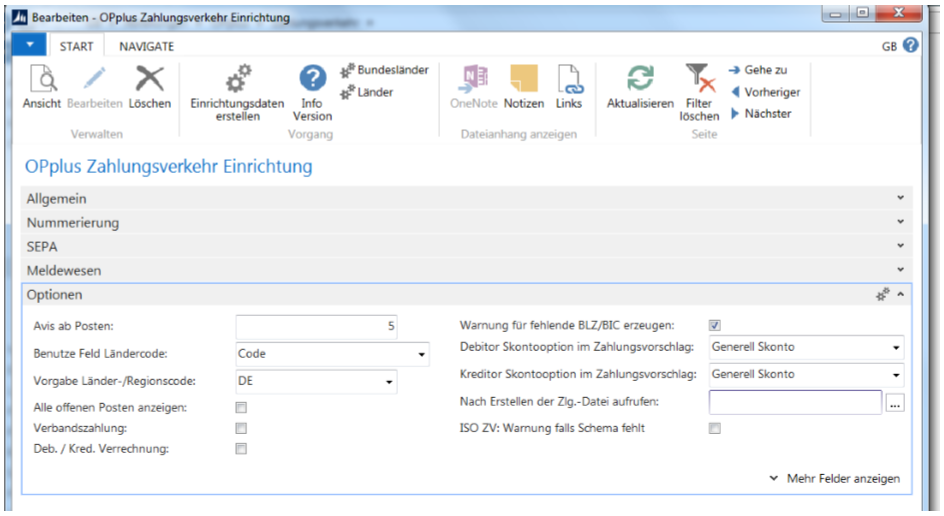The image size is (944, 516).
Task: Focus Avis ab Posten field
Action: 316,326
